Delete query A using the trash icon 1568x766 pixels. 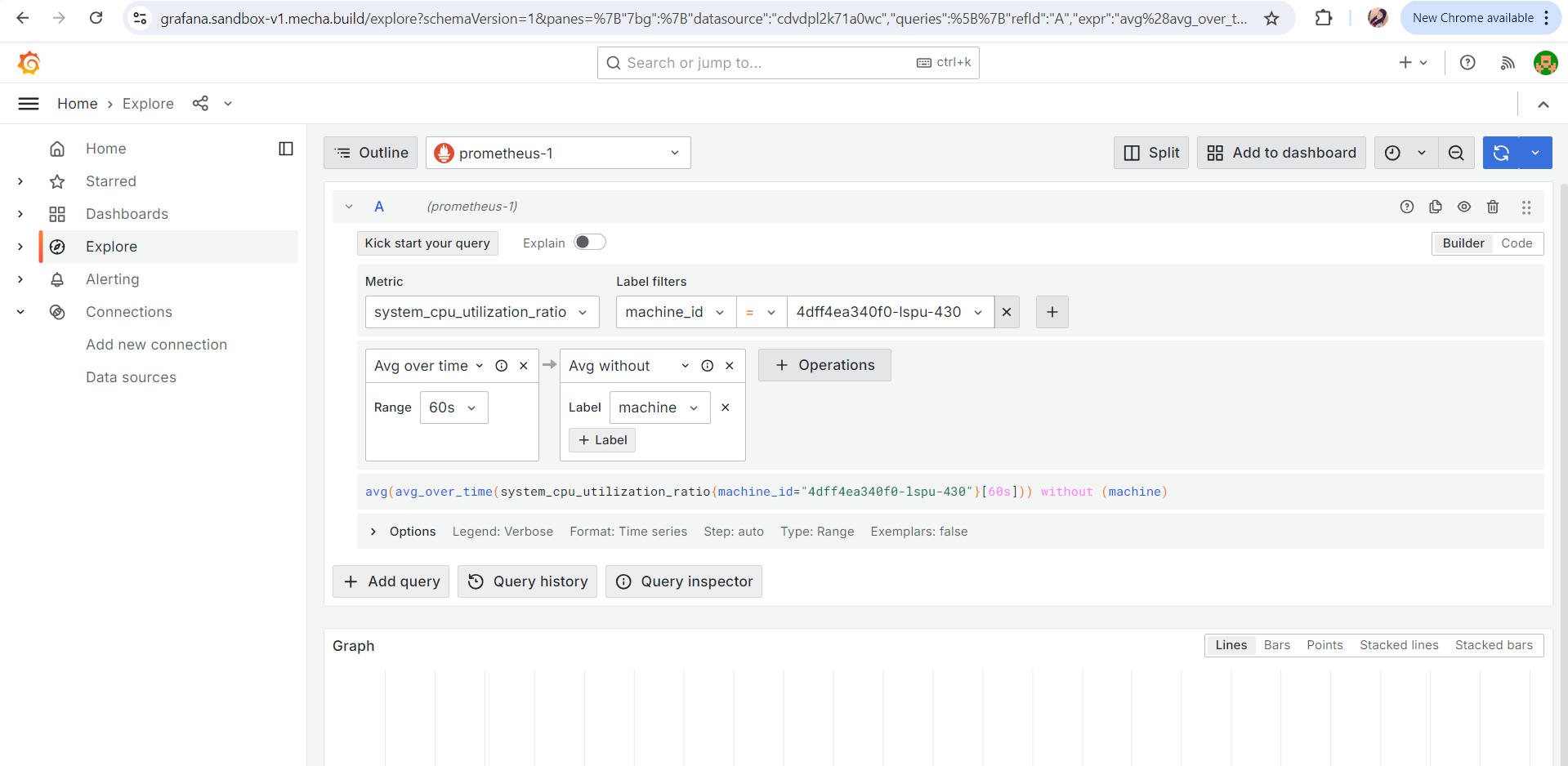(1493, 207)
